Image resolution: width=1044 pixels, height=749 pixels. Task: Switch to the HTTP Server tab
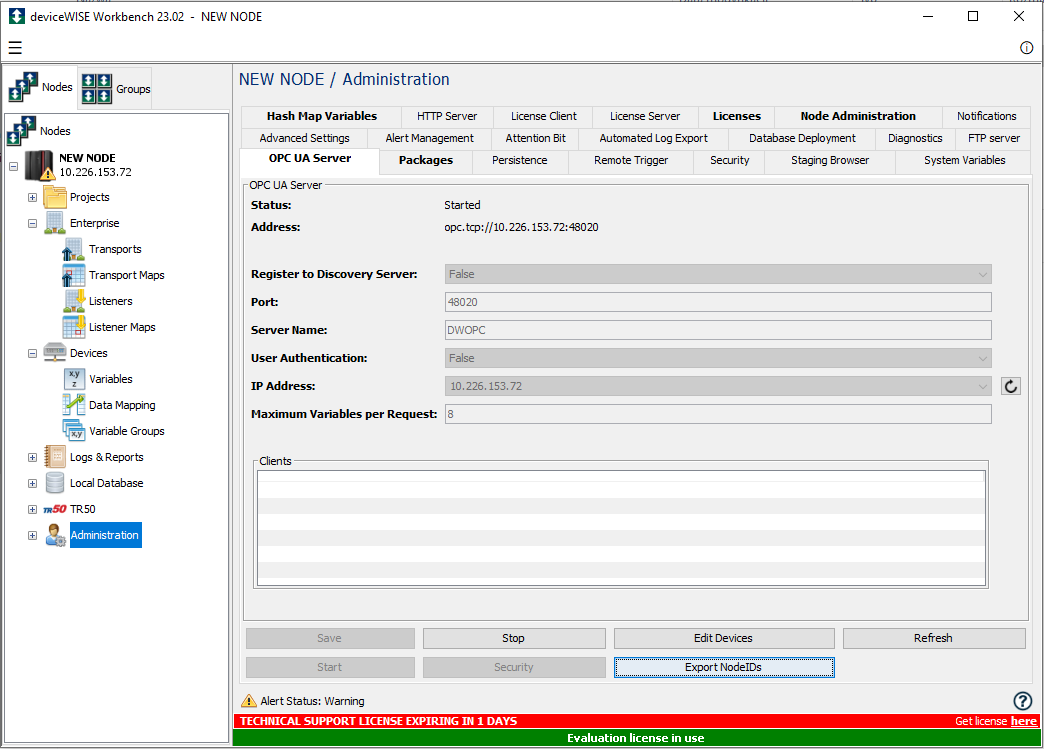(x=447, y=117)
